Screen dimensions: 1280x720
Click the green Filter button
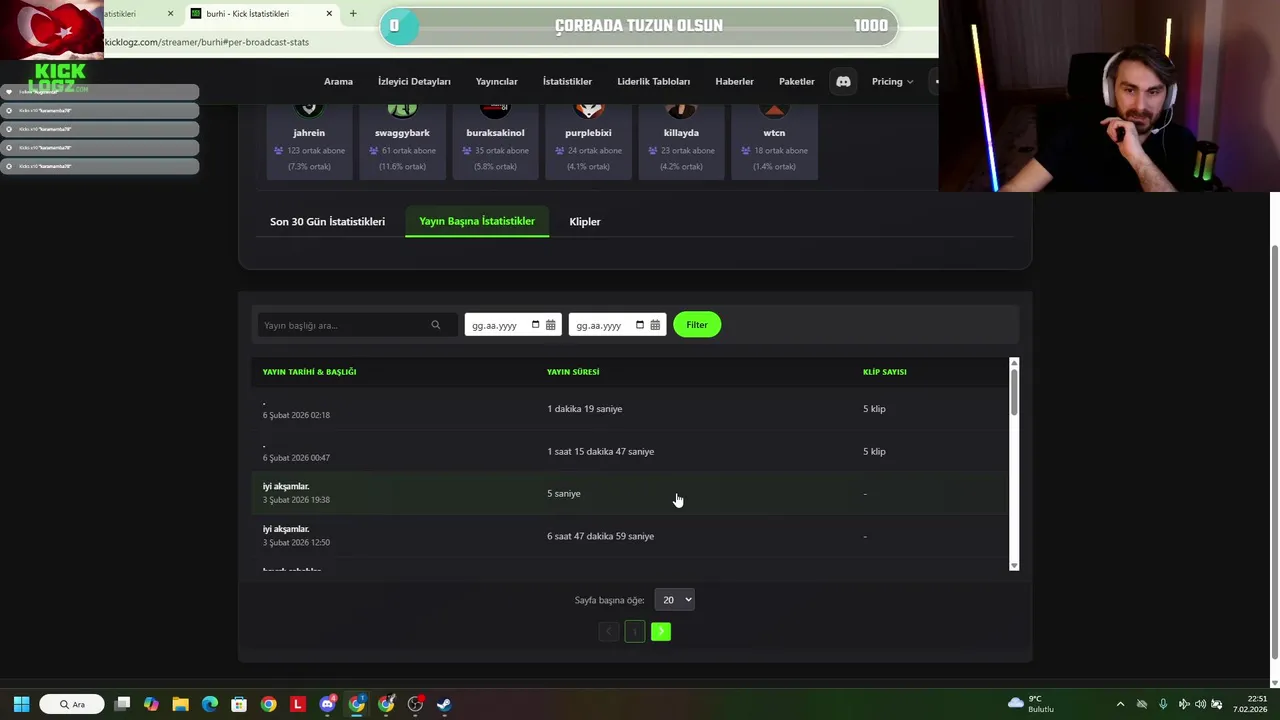click(697, 325)
